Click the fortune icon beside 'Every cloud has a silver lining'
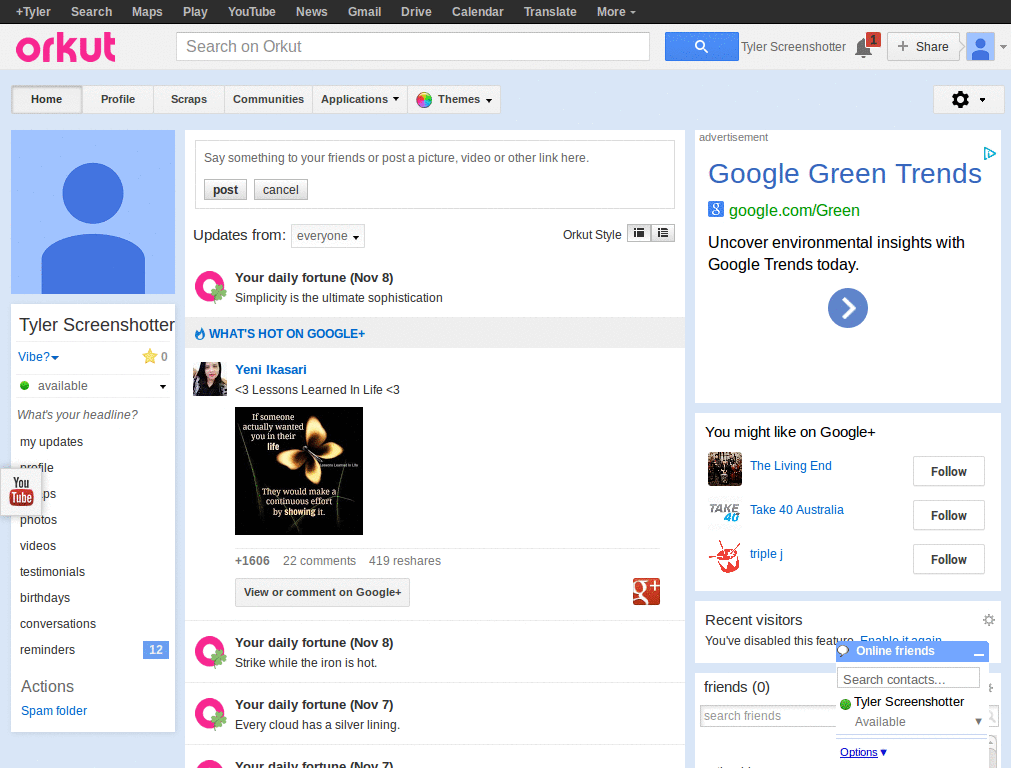Image resolution: width=1024 pixels, height=768 pixels. pyautogui.click(x=210, y=714)
